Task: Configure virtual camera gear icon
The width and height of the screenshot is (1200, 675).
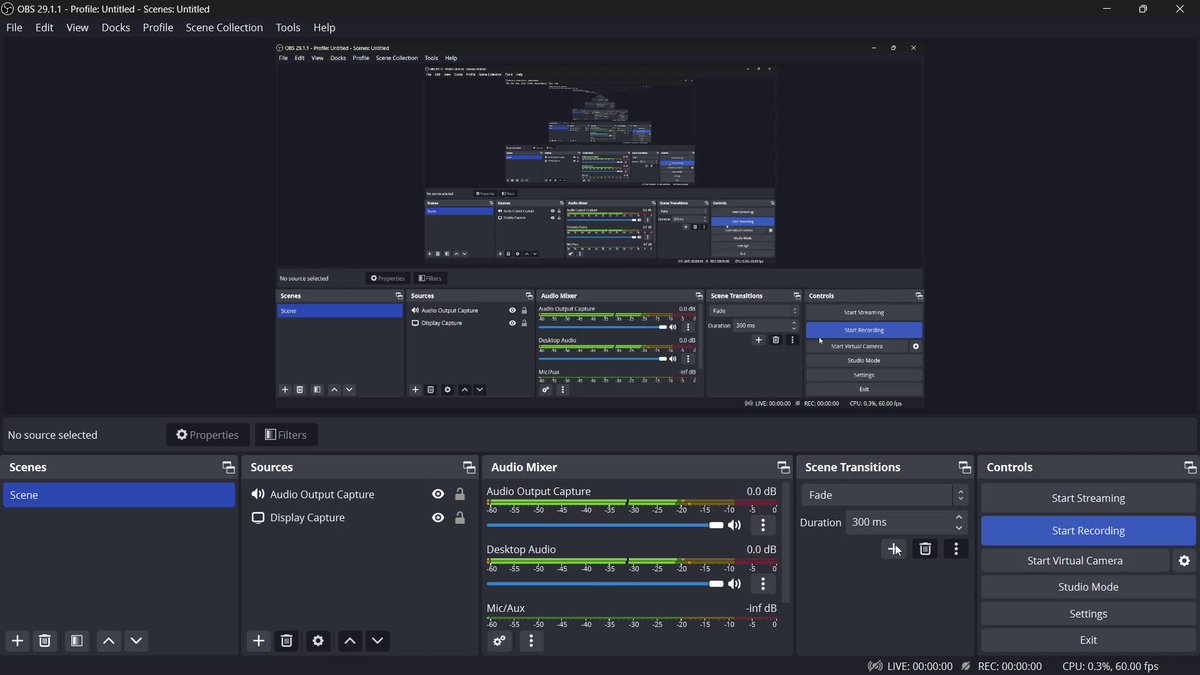Action: 1184,561
